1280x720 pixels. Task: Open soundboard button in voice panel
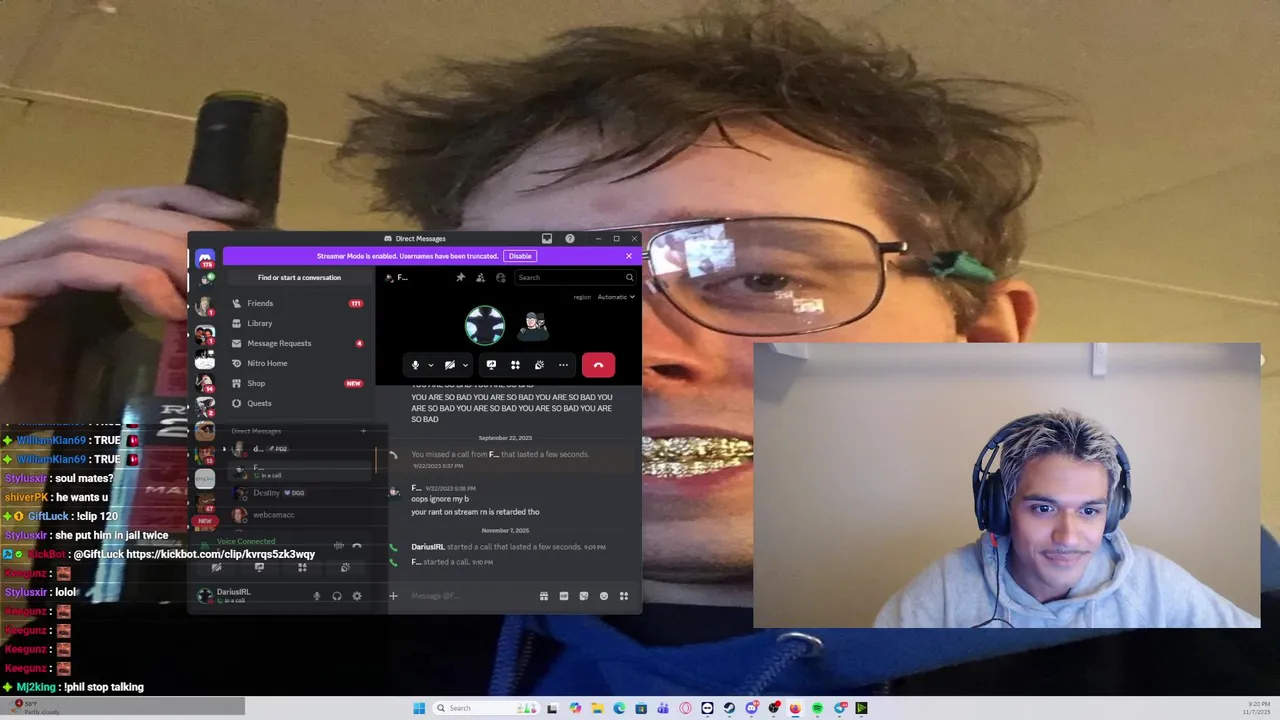click(x=345, y=567)
